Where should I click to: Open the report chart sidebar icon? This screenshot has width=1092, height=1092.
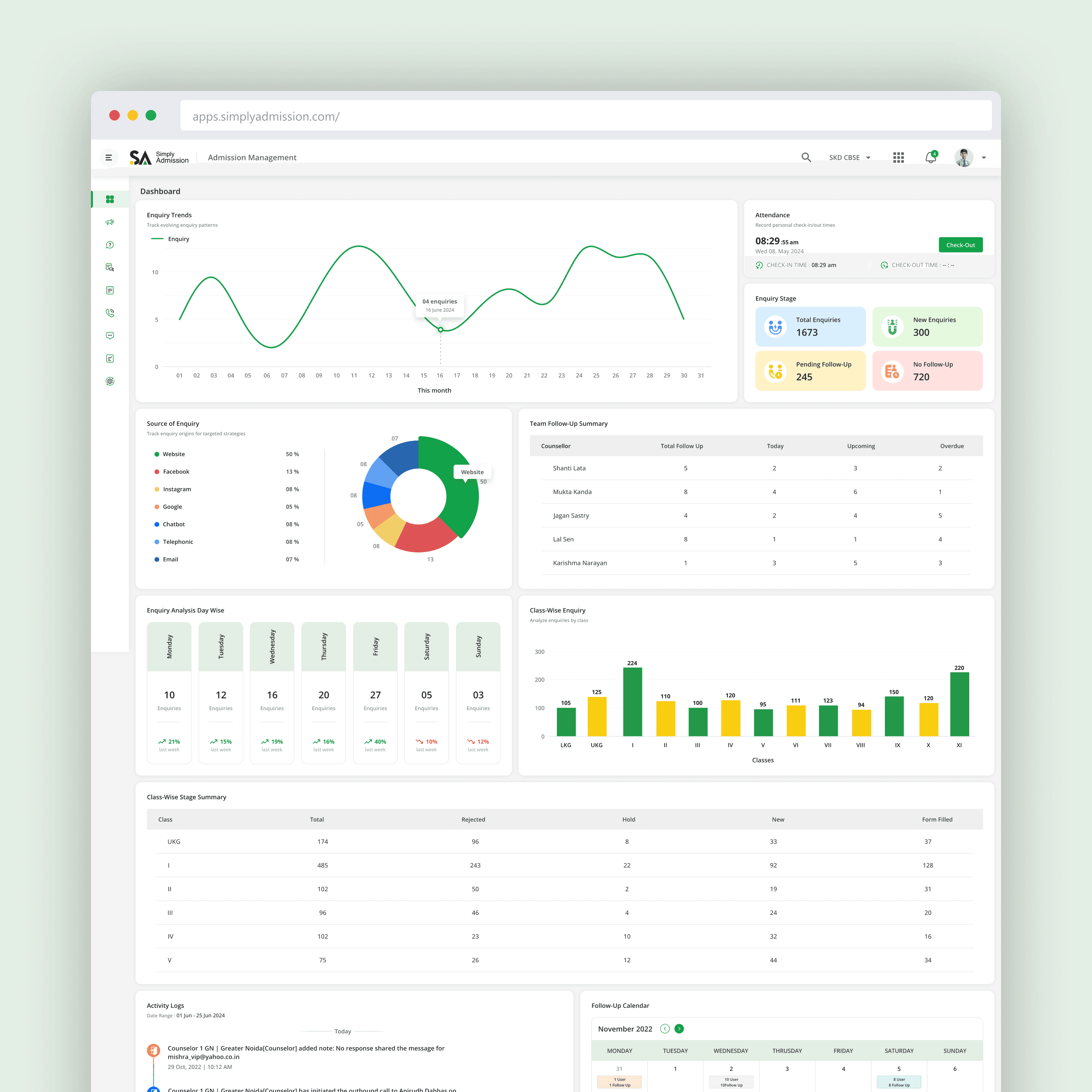(x=110, y=358)
